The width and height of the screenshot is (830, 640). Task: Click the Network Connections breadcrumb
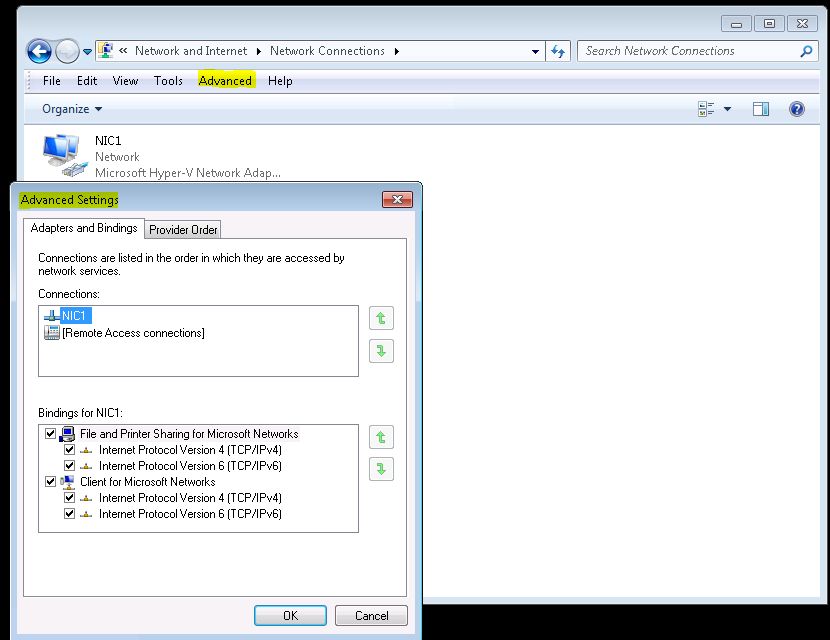click(327, 51)
